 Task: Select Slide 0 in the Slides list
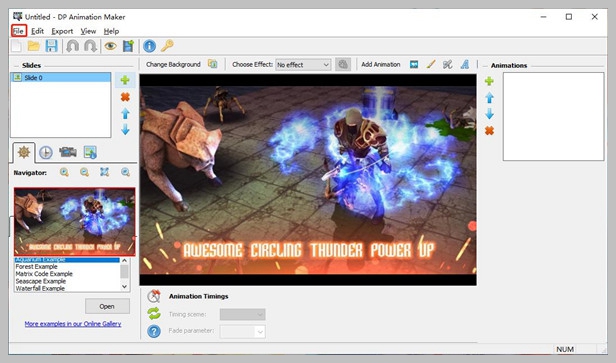(60, 77)
